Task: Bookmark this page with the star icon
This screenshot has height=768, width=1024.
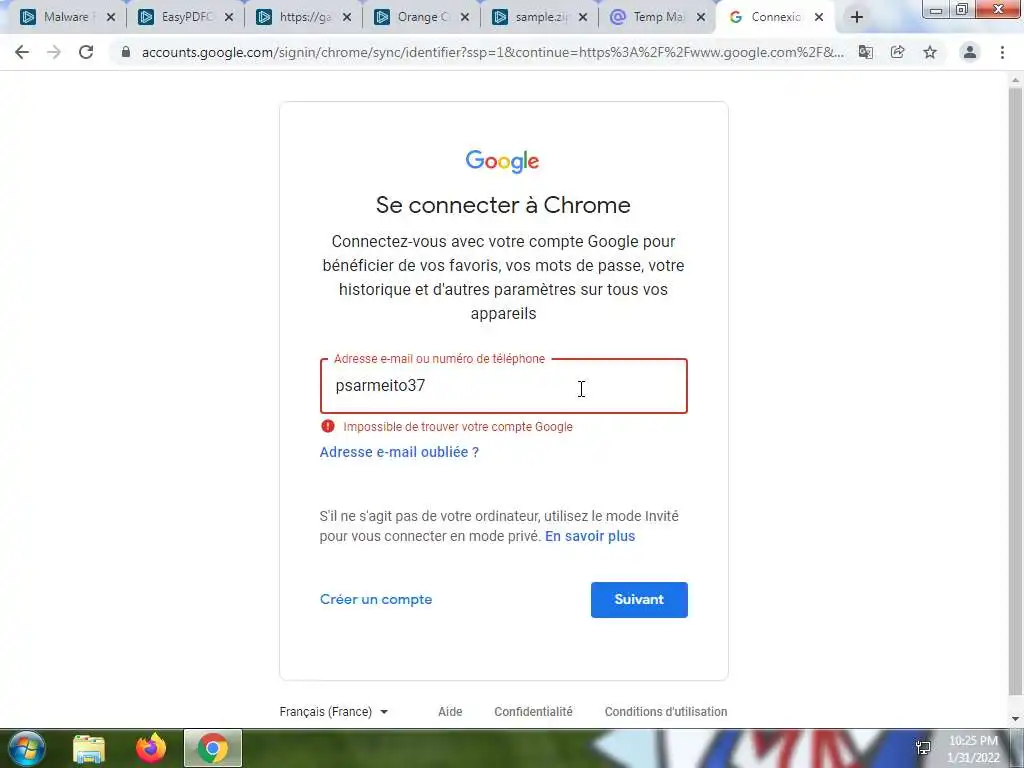Action: [930, 52]
